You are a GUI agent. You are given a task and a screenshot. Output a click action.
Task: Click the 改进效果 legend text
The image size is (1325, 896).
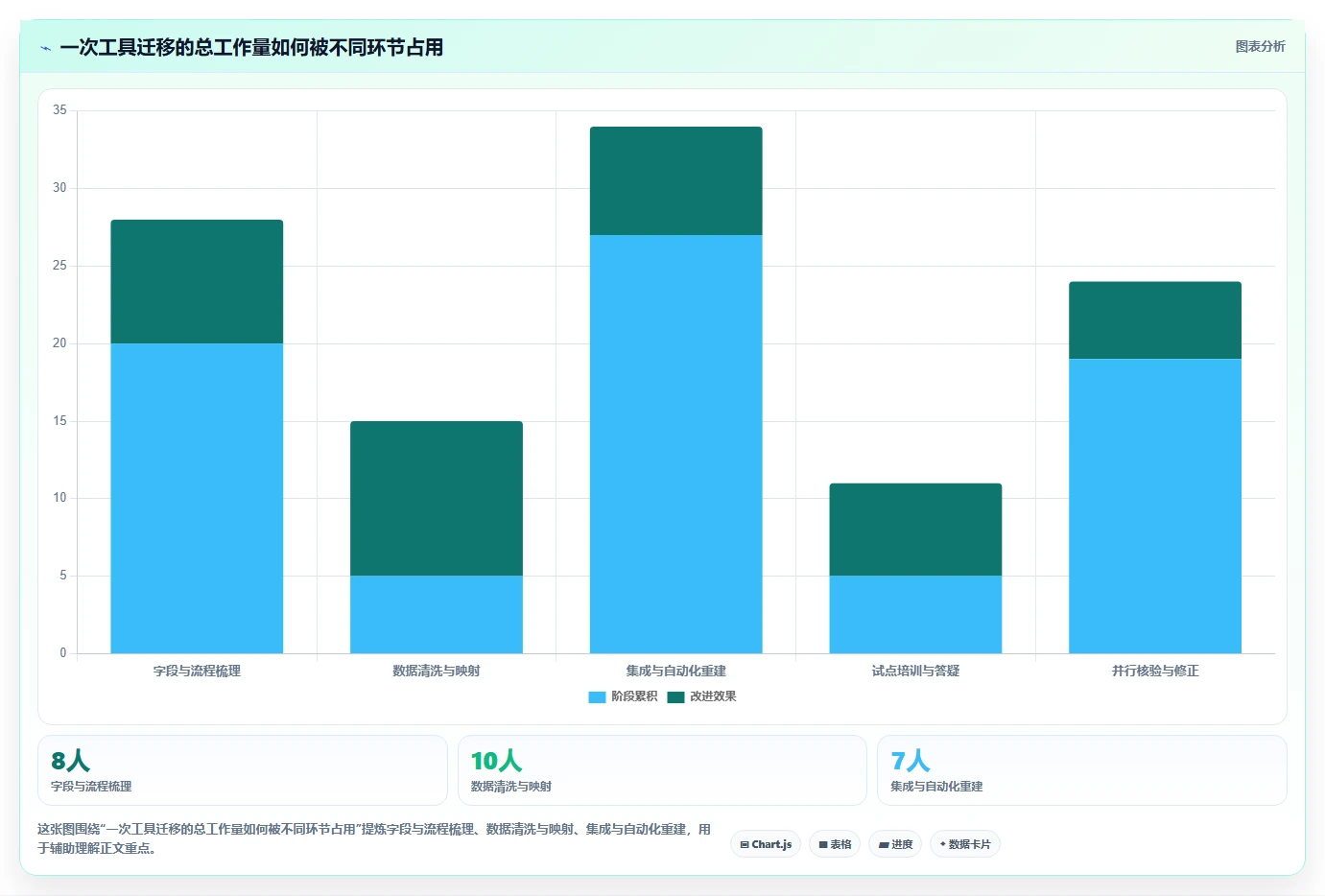click(713, 696)
